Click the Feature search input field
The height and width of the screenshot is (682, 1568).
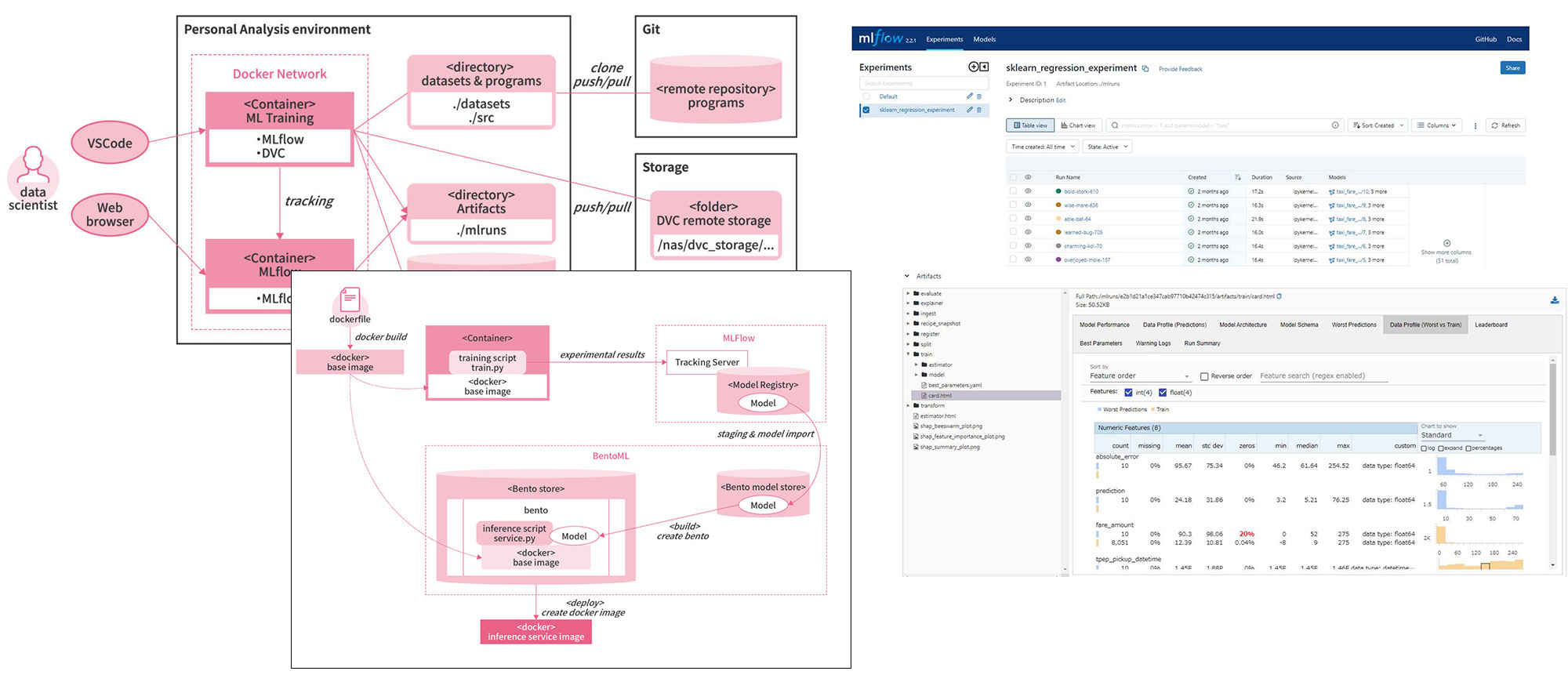tap(1323, 376)
